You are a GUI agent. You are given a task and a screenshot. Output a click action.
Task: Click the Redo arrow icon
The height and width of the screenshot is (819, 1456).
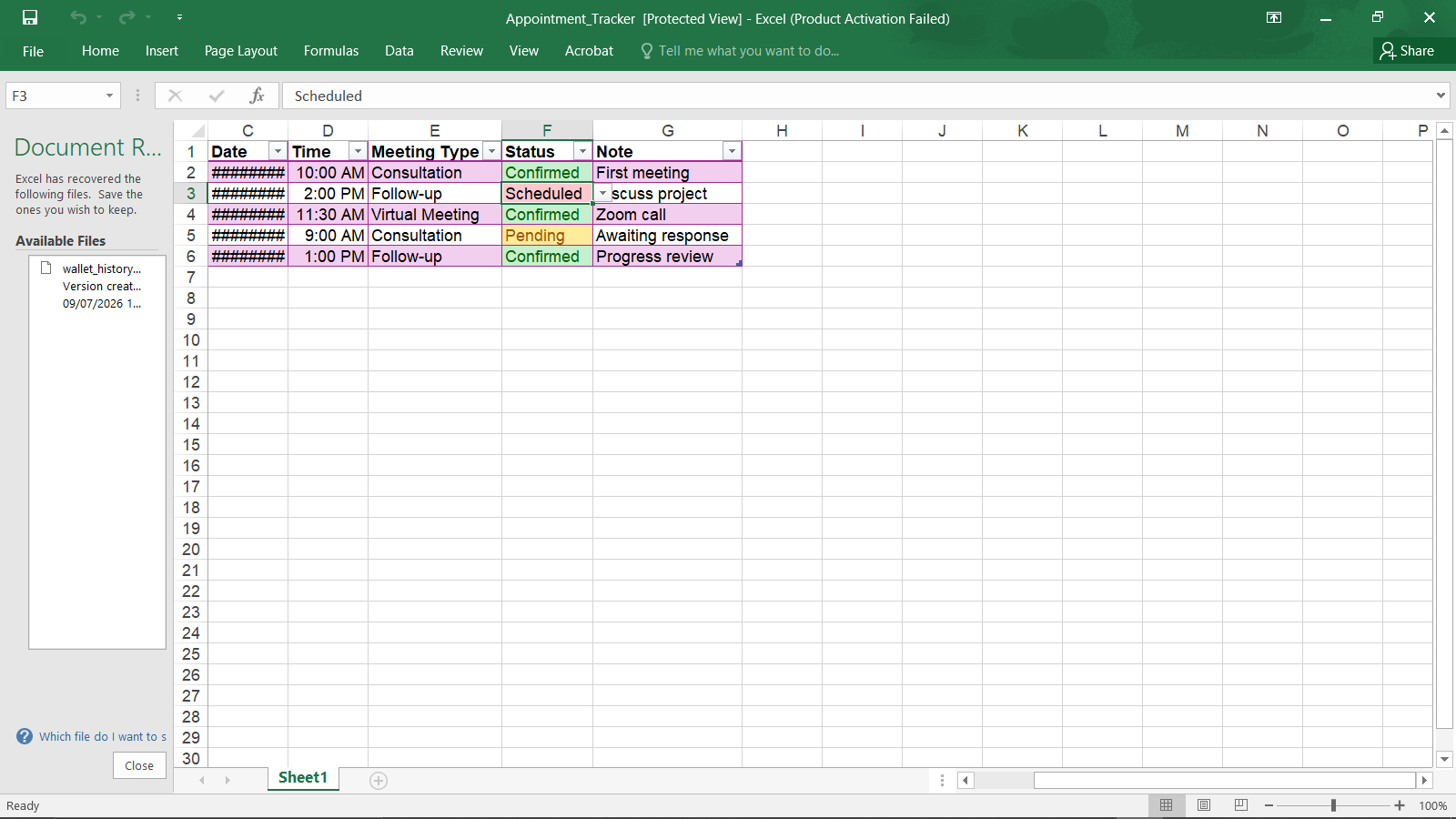(x=126, y=17)
